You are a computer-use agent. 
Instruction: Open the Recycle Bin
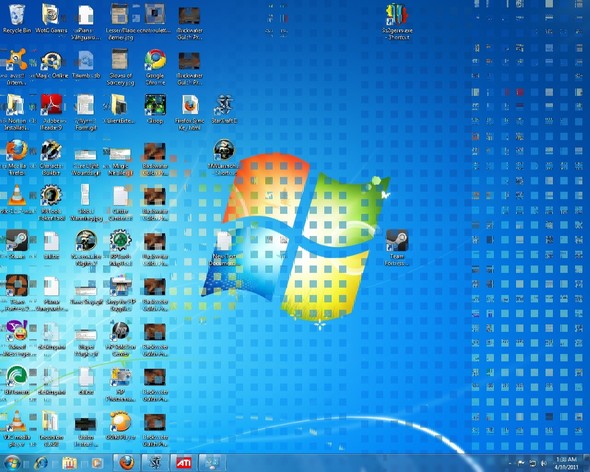tap(17, 18)
